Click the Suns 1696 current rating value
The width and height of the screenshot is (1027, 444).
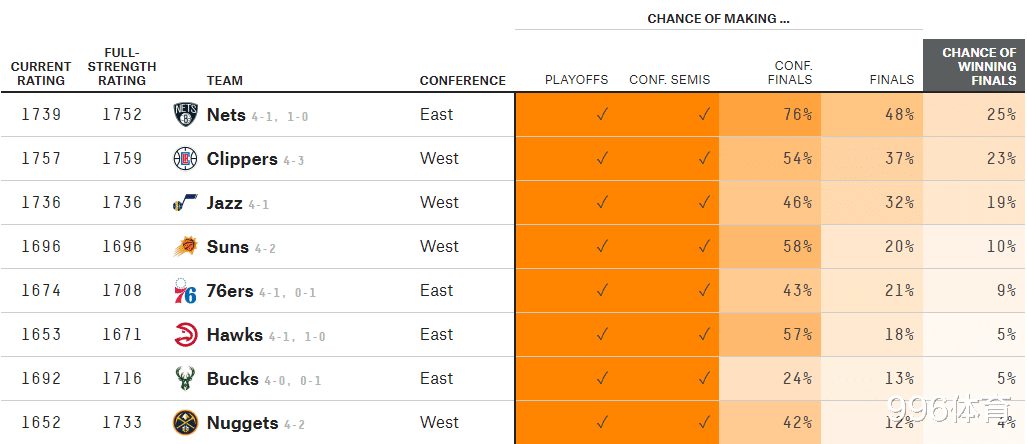(x=41, y=247)
